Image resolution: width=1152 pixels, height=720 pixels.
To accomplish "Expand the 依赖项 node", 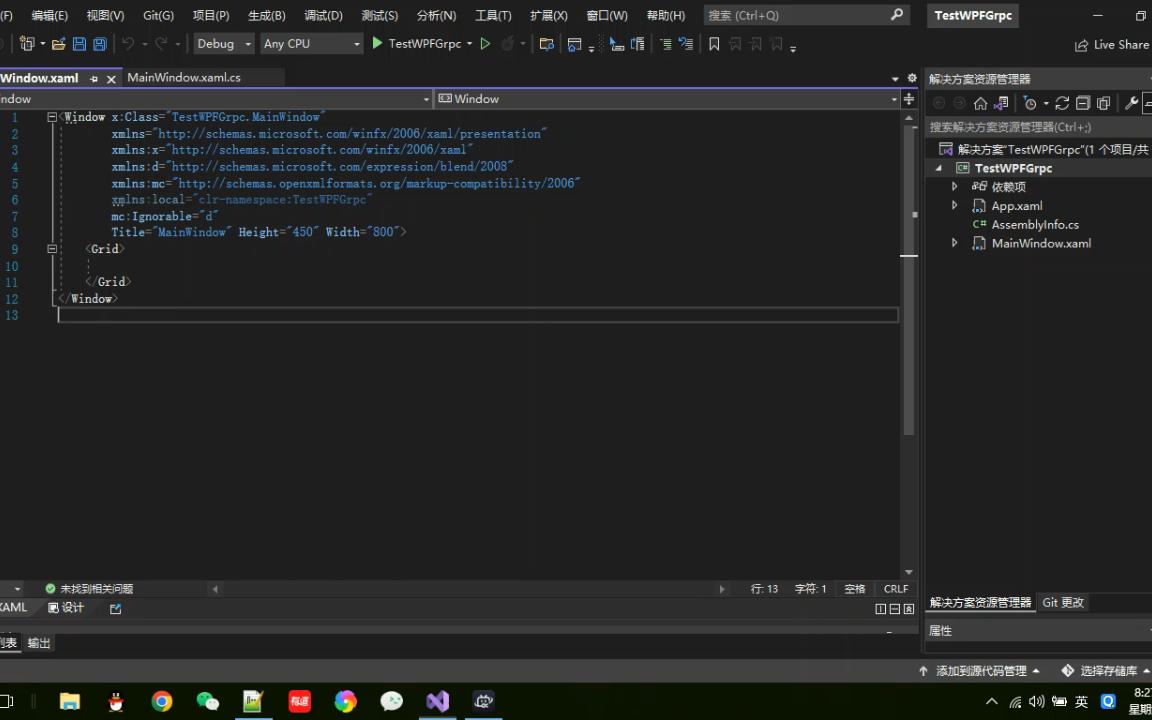I will (954, 187).
